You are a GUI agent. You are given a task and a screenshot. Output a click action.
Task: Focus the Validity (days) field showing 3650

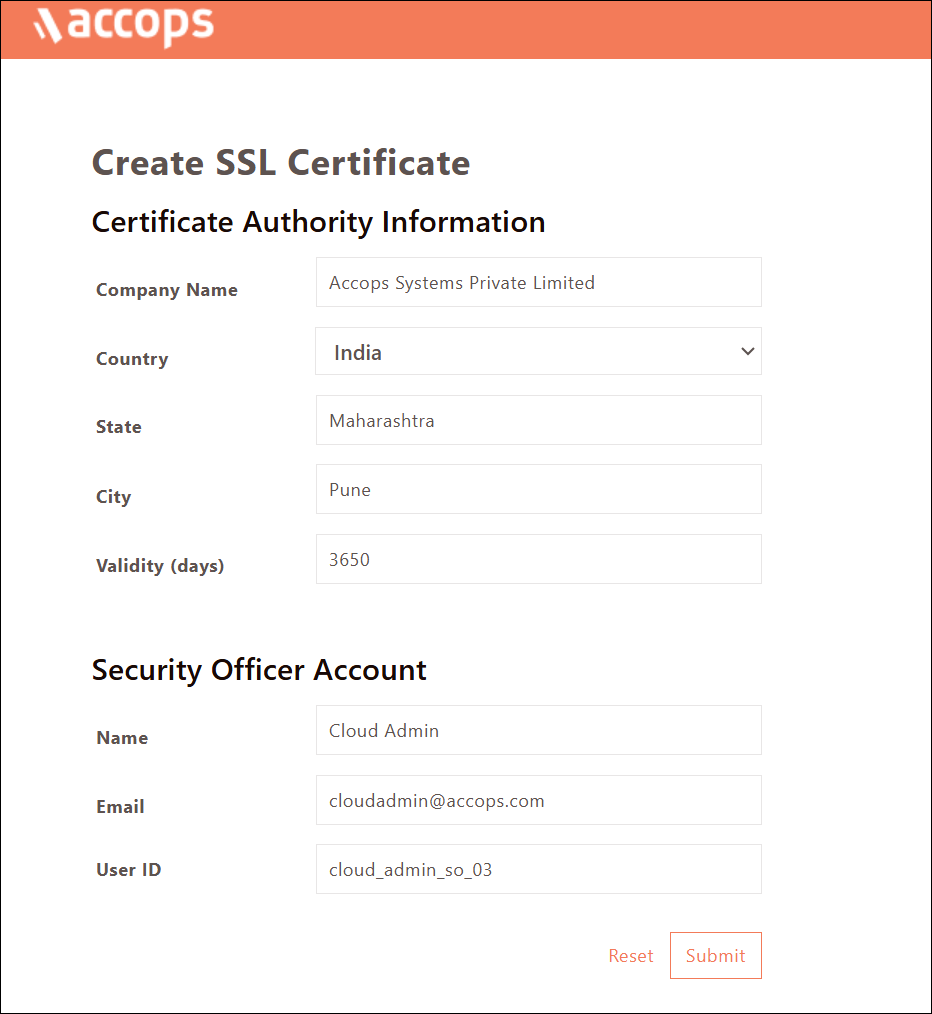click(x=538, y=560)
